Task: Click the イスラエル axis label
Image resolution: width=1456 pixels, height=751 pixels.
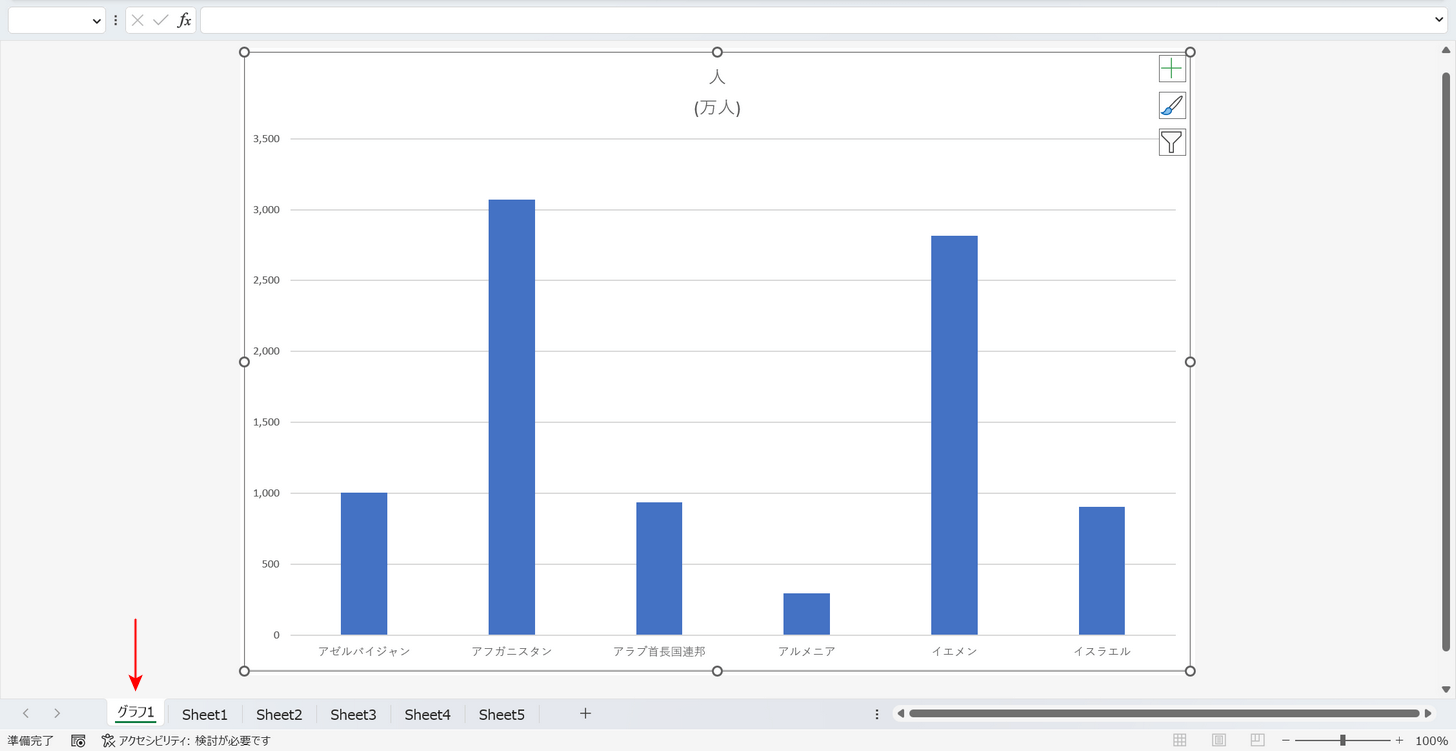Action: pos(1102,651)
